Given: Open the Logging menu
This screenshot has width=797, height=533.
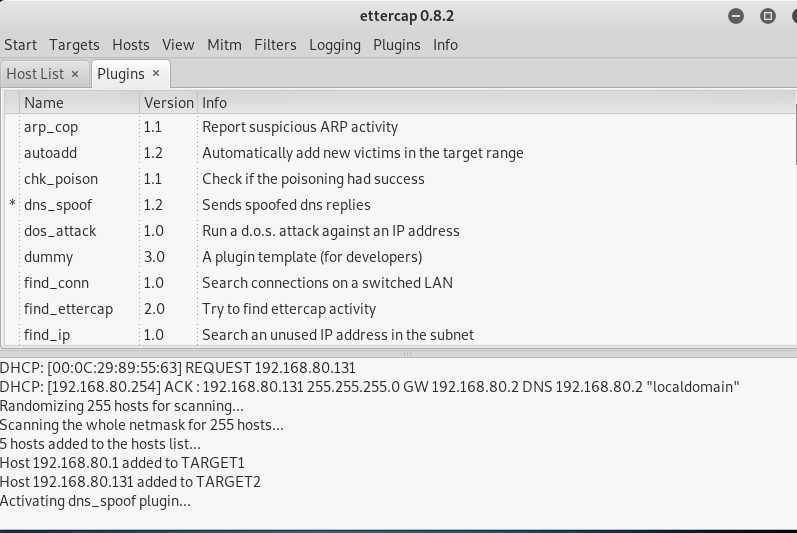Looking at the screenshot, I should pos(334,45).
